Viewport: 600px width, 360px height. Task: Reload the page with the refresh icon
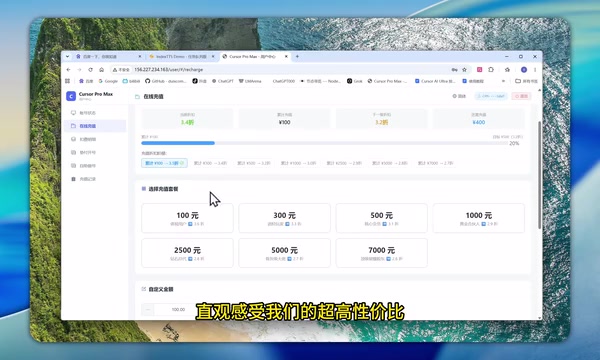(x=90, y=70)
